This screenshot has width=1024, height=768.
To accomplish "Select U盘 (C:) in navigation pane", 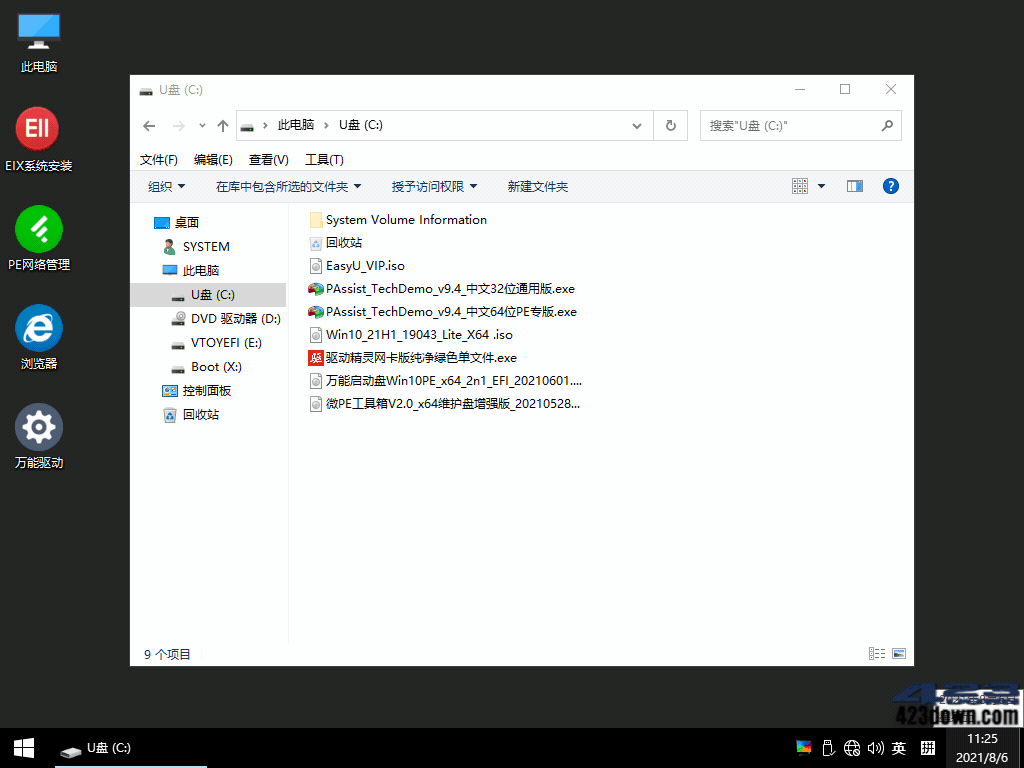I will pos(209,295).
